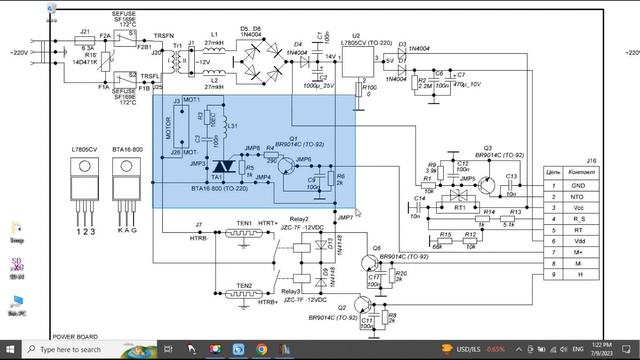Click the 'Vdd' cell in connector table
640x360 pixels.
click(579, 241)
